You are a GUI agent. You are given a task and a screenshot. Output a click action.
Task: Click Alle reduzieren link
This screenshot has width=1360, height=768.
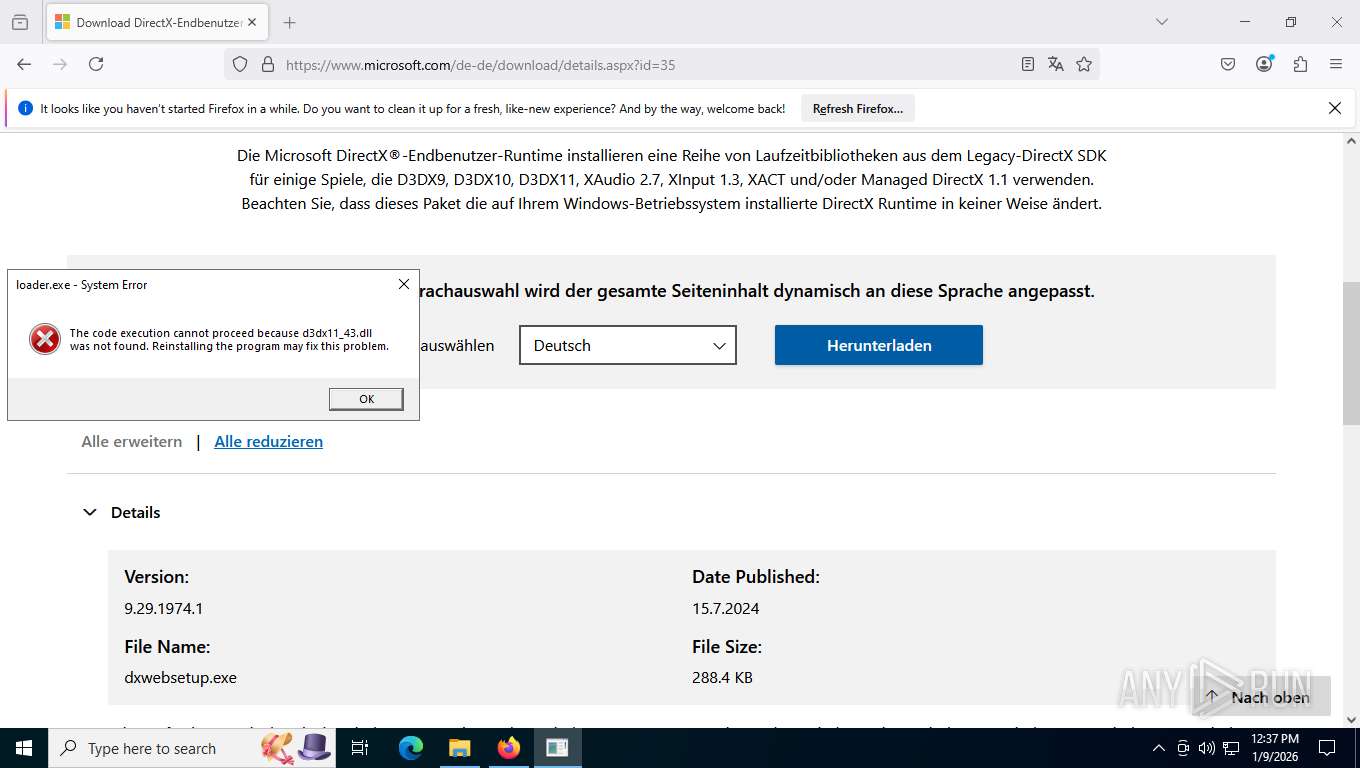[x=269, y=441]
